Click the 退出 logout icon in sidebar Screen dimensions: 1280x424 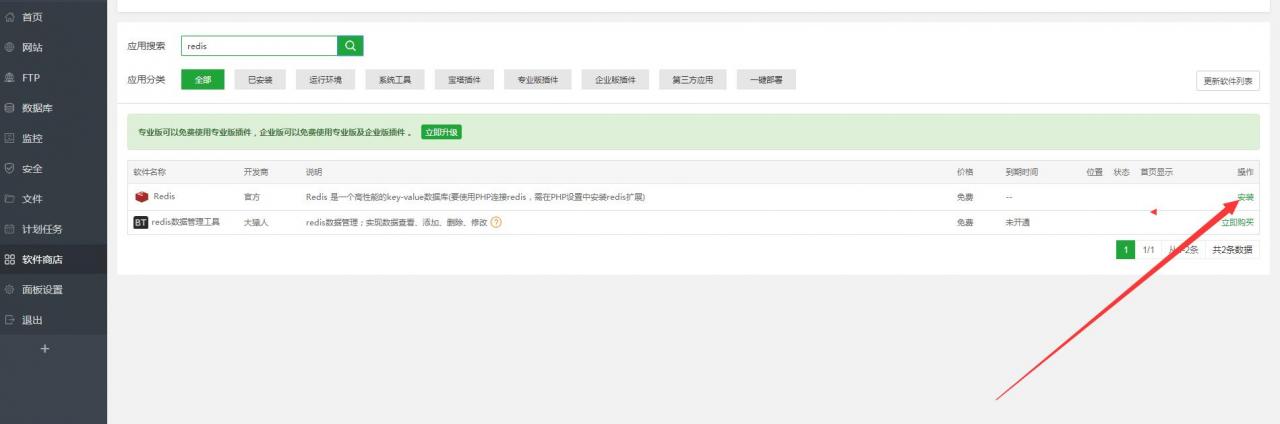pyautogui.click(x=10, y=320)
